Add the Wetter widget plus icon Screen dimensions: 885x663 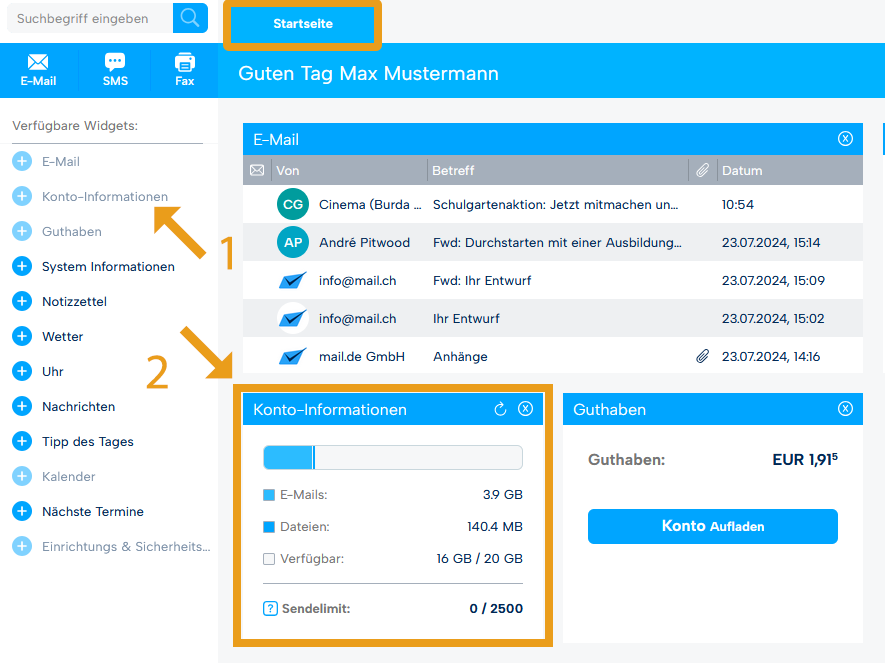[x=22, y=336]
